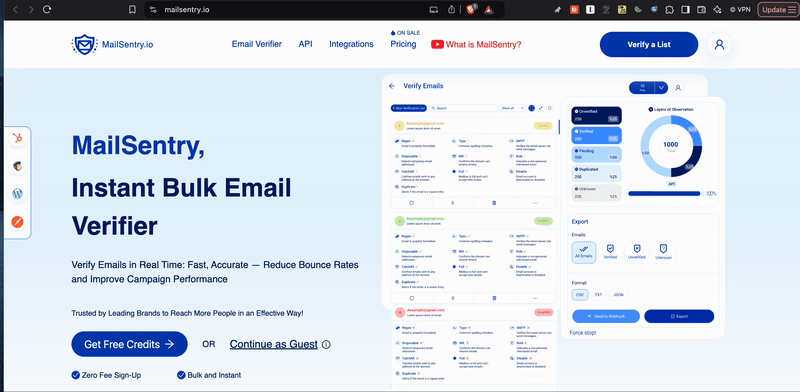Expand the credits dropdown chevron in preview

(661, 88)
